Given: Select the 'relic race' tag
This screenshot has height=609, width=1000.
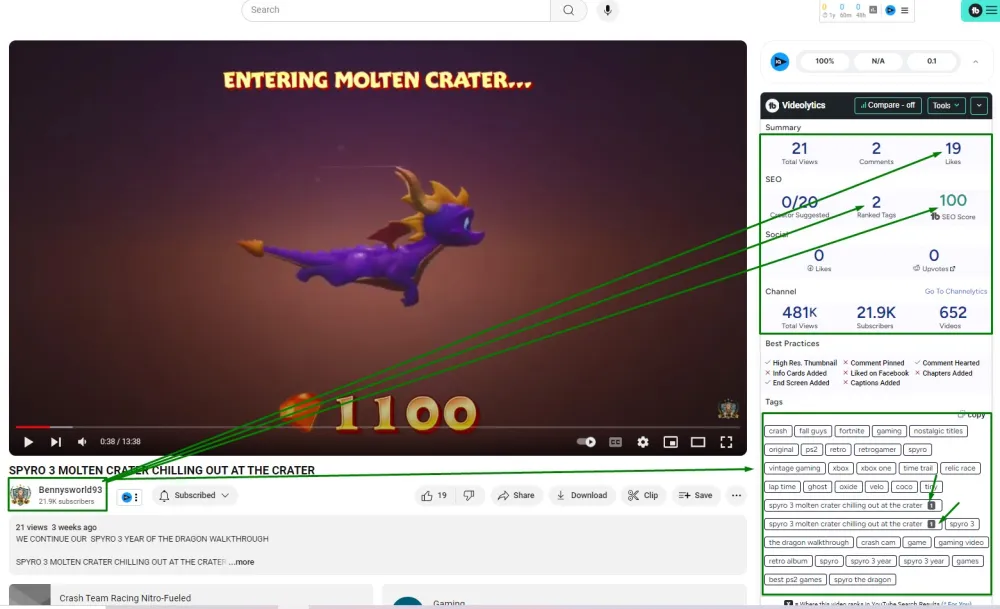Looking at the screenshot, I should (x=960, y=468).
